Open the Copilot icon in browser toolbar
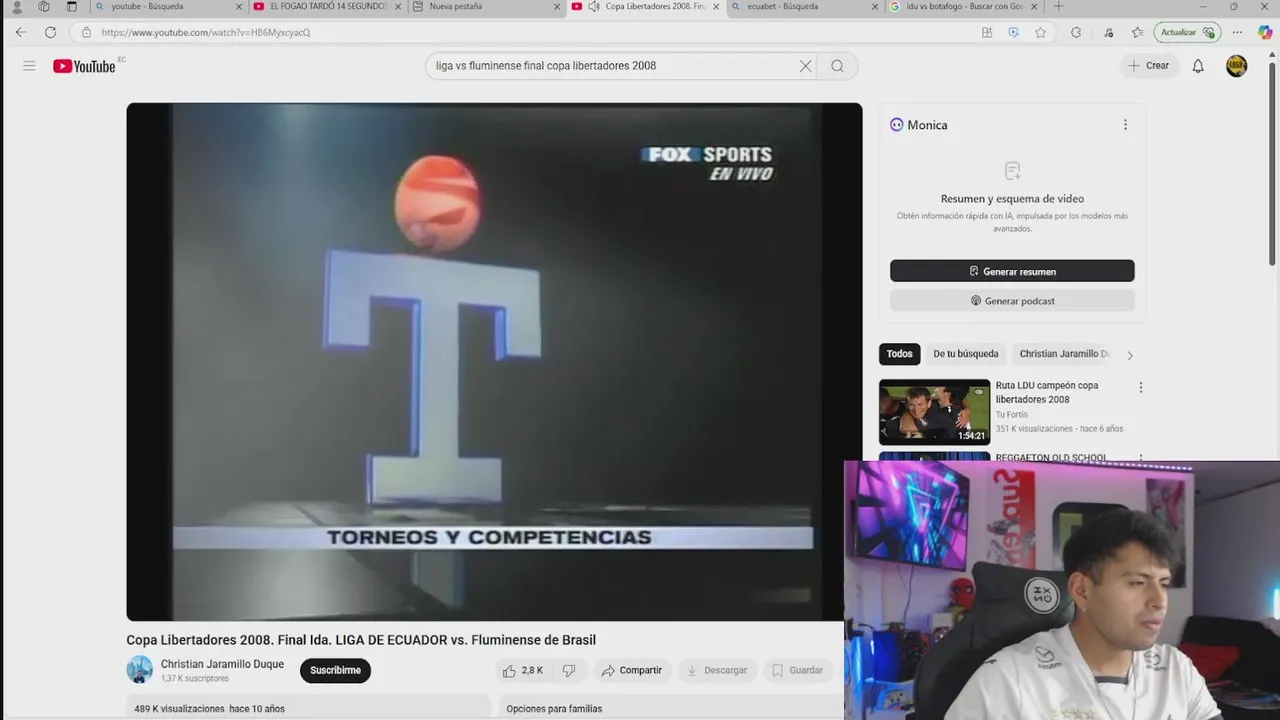Viewport: 1280px width, 720px height. click(x=1264, y=32)
